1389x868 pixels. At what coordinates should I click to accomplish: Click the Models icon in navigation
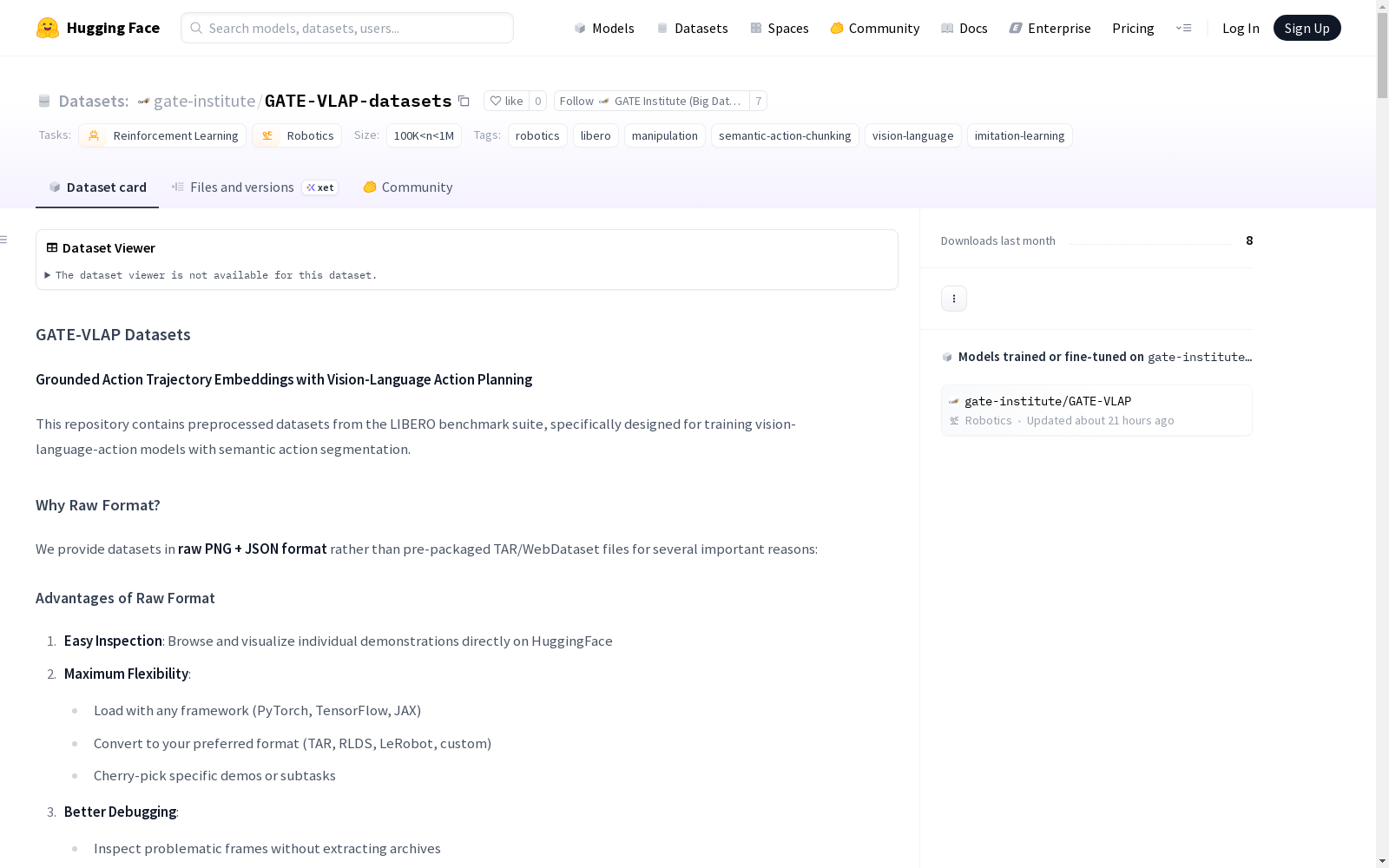pyautogui.click(x=580, y=28)
